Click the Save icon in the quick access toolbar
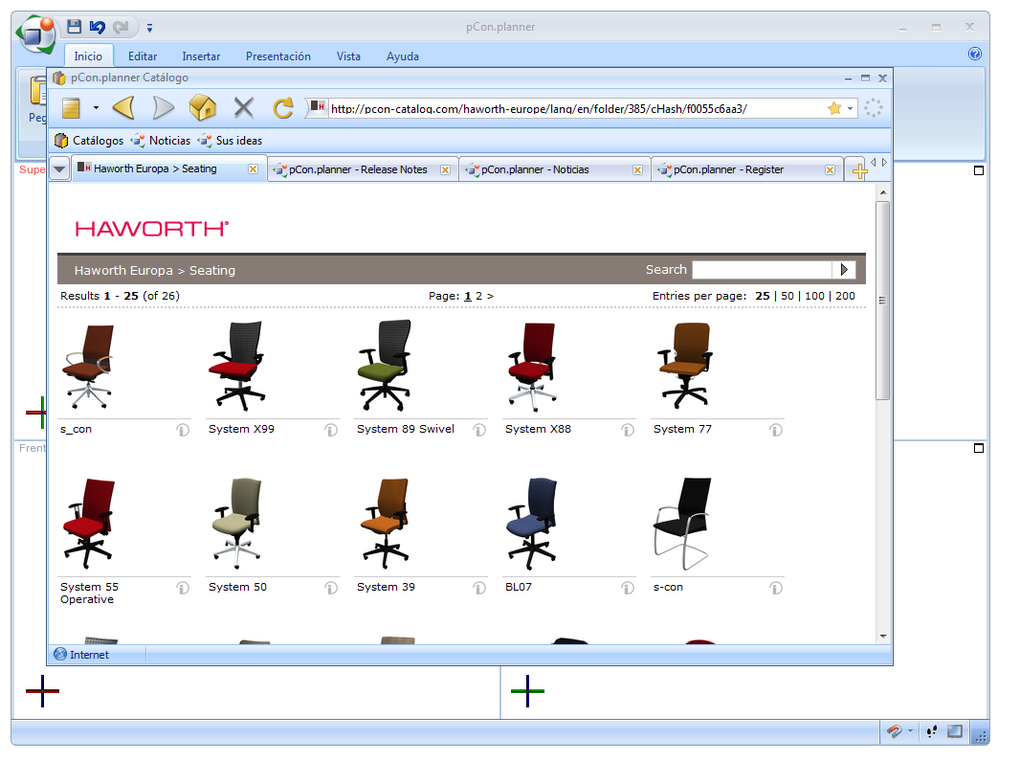Screen dimensions: 1020x762 point(72,27)
